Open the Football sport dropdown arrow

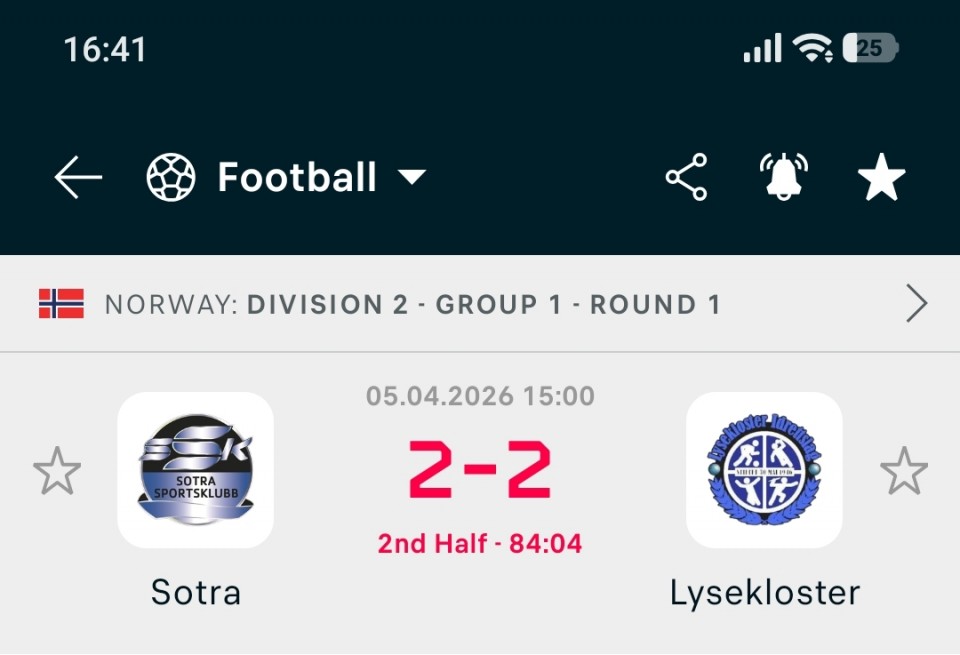[x=412, y=178]
